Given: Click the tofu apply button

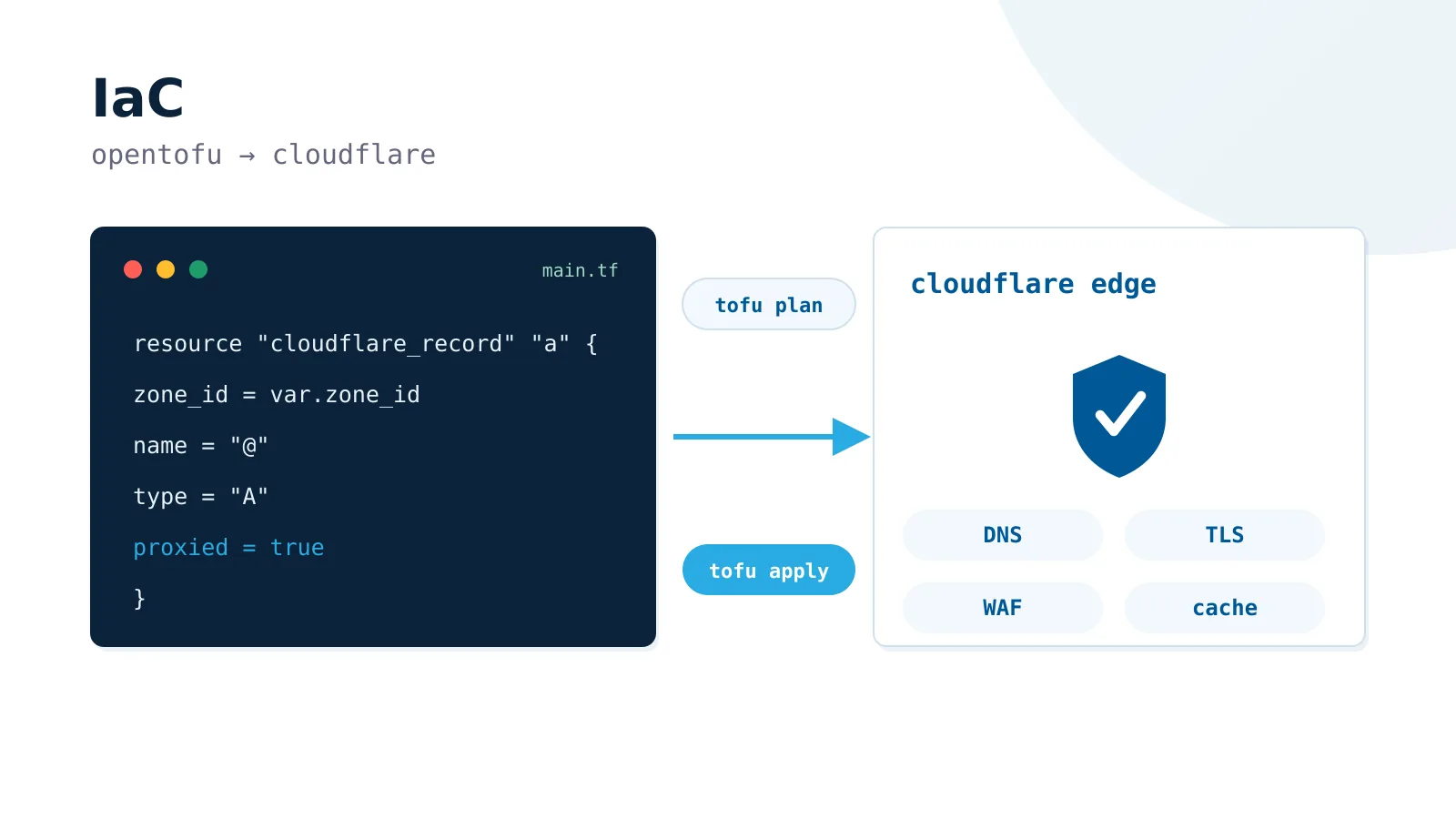Looking at the screenshot, I should (769, 570).
